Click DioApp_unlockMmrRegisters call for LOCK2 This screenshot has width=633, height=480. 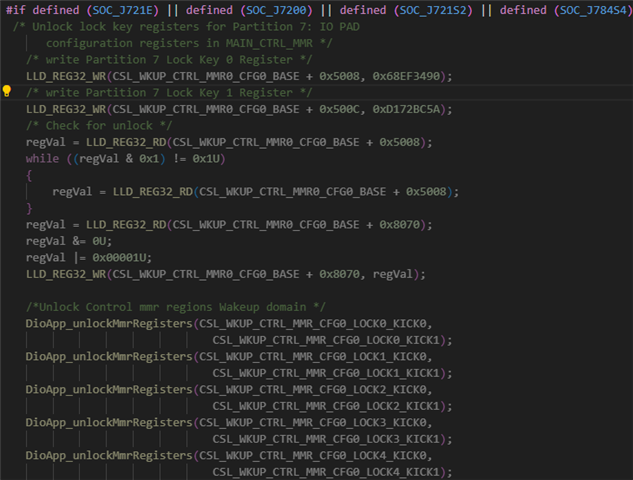coord(109,390)
